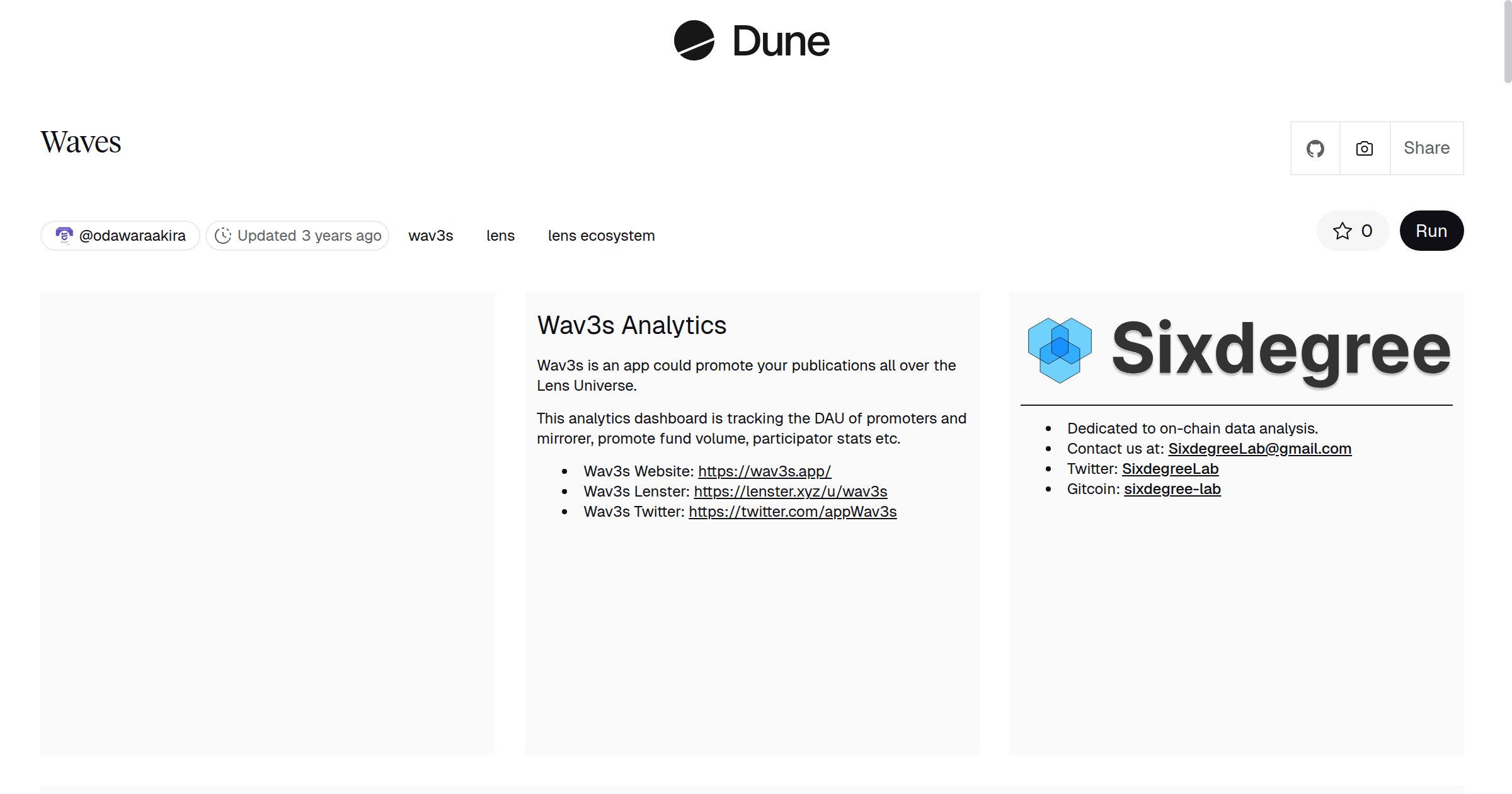Click the clock icon beside Updated
The width and height of the screenshot is (1512, 794).
[223, 236]
